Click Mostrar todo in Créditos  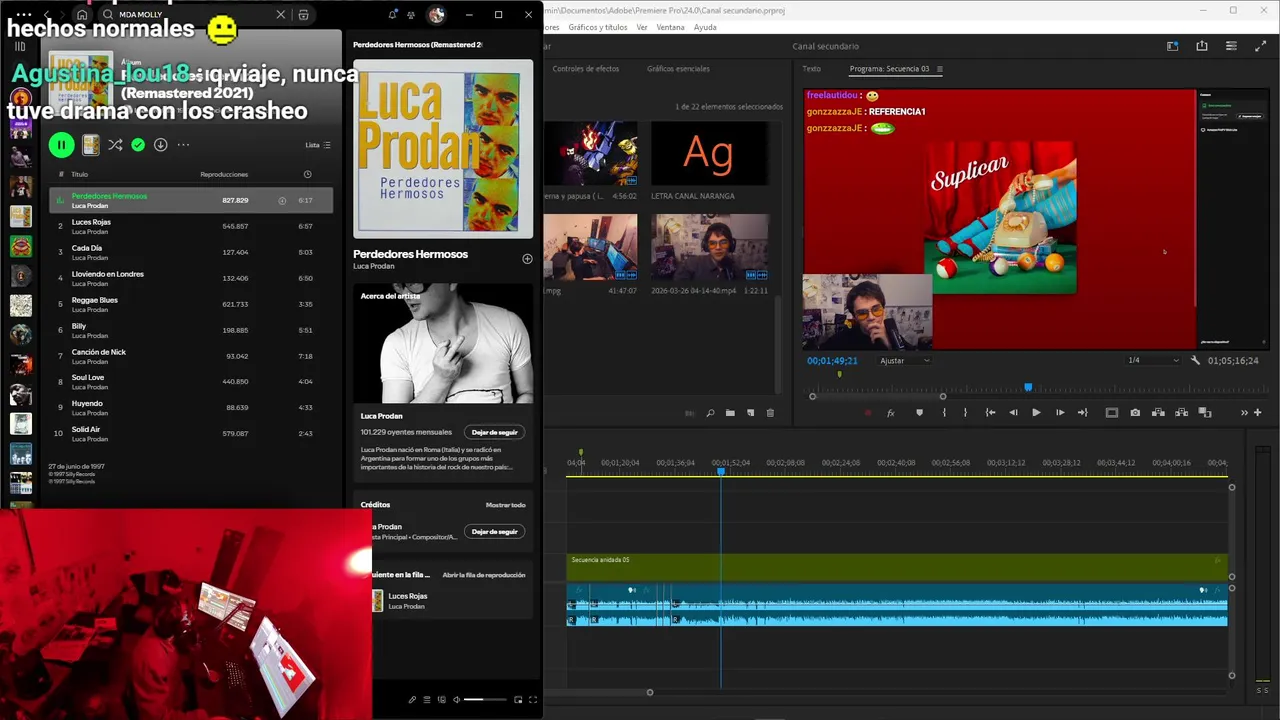[505, 505]
